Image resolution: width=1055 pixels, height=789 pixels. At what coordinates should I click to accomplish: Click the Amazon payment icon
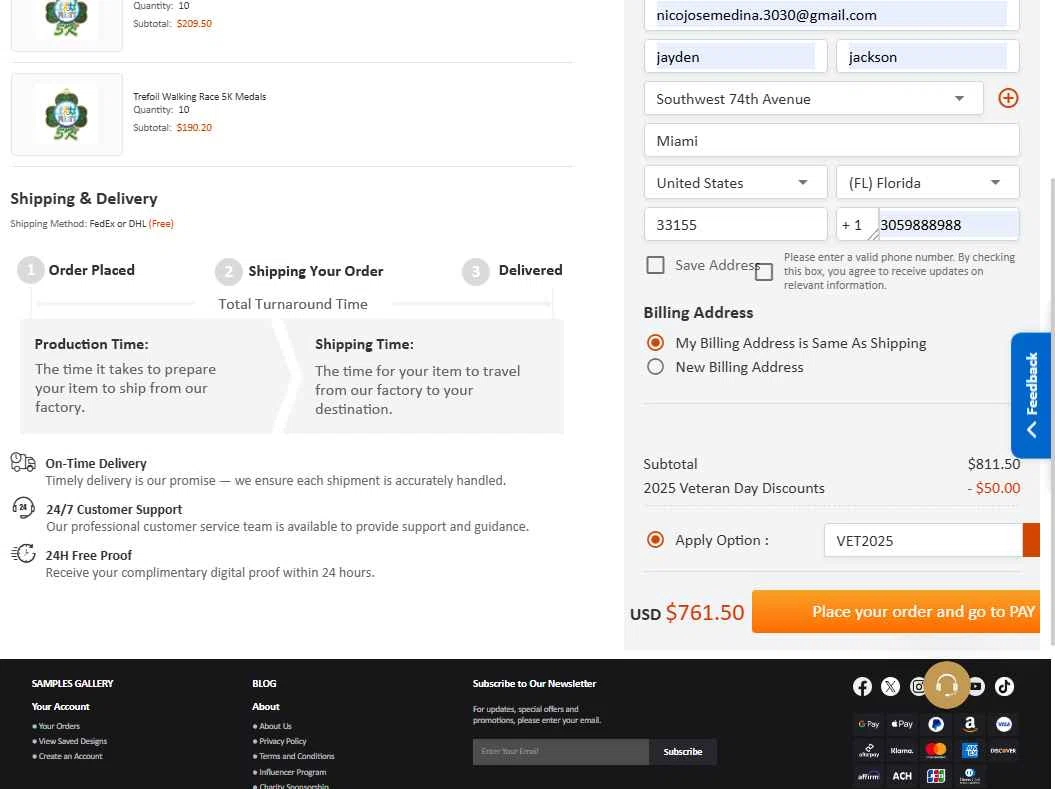[970, 724]
